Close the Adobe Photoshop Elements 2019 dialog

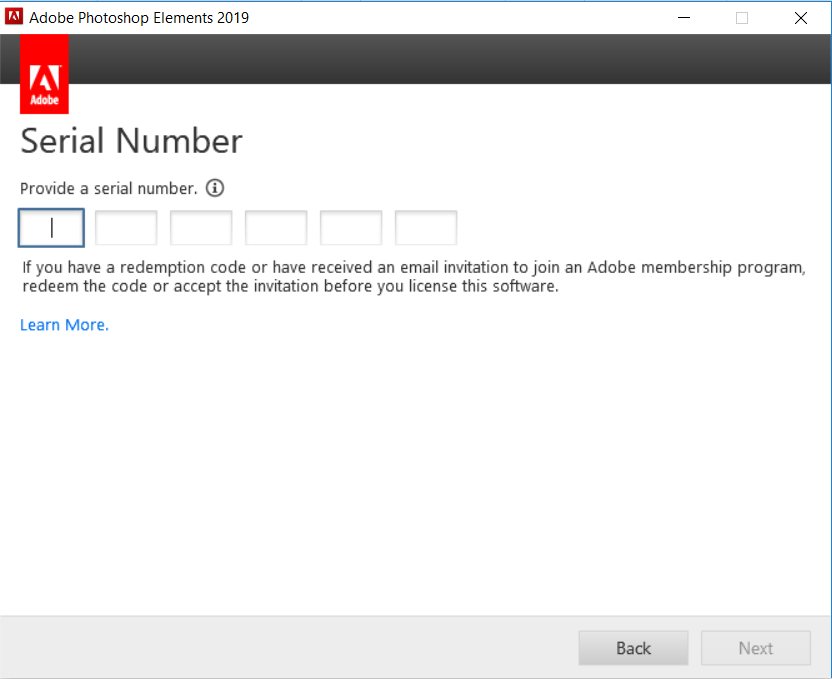coord(801,17)
